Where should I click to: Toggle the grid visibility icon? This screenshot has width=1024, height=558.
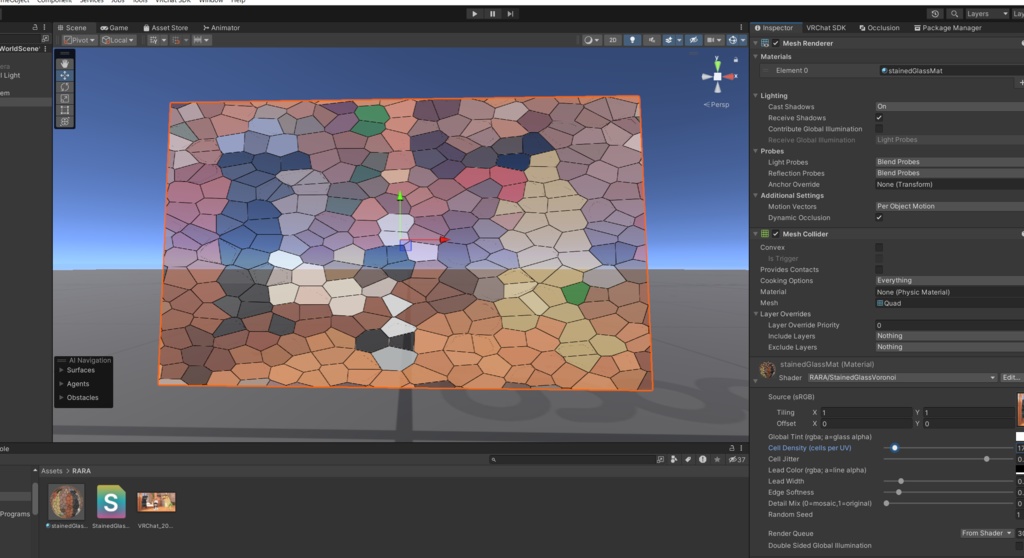(153, 40)
